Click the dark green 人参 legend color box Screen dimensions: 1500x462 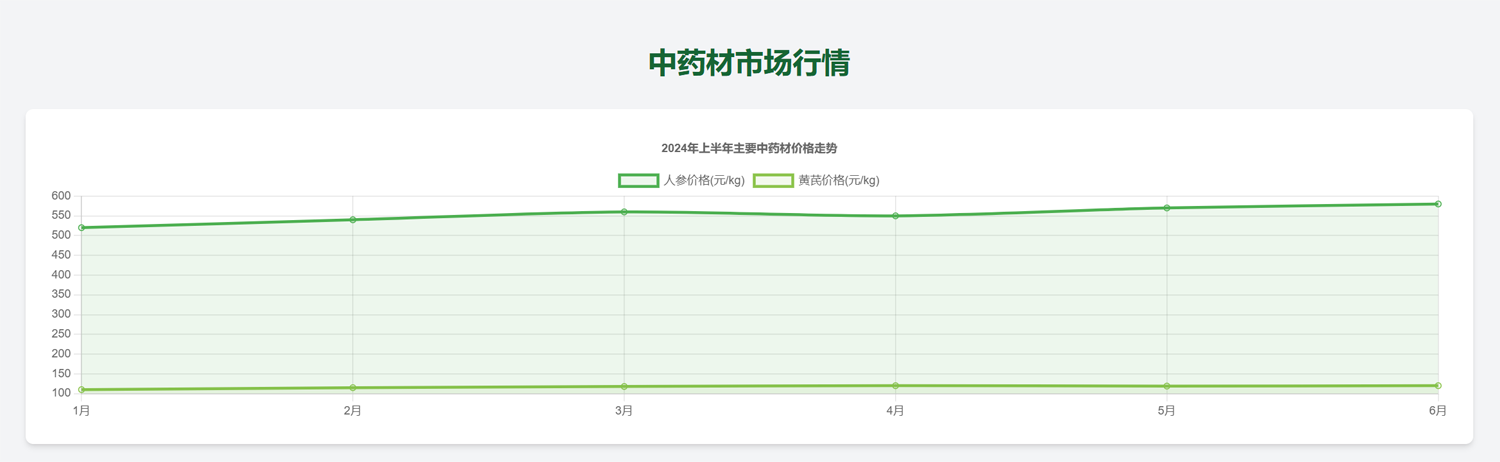tap(638, 181)
